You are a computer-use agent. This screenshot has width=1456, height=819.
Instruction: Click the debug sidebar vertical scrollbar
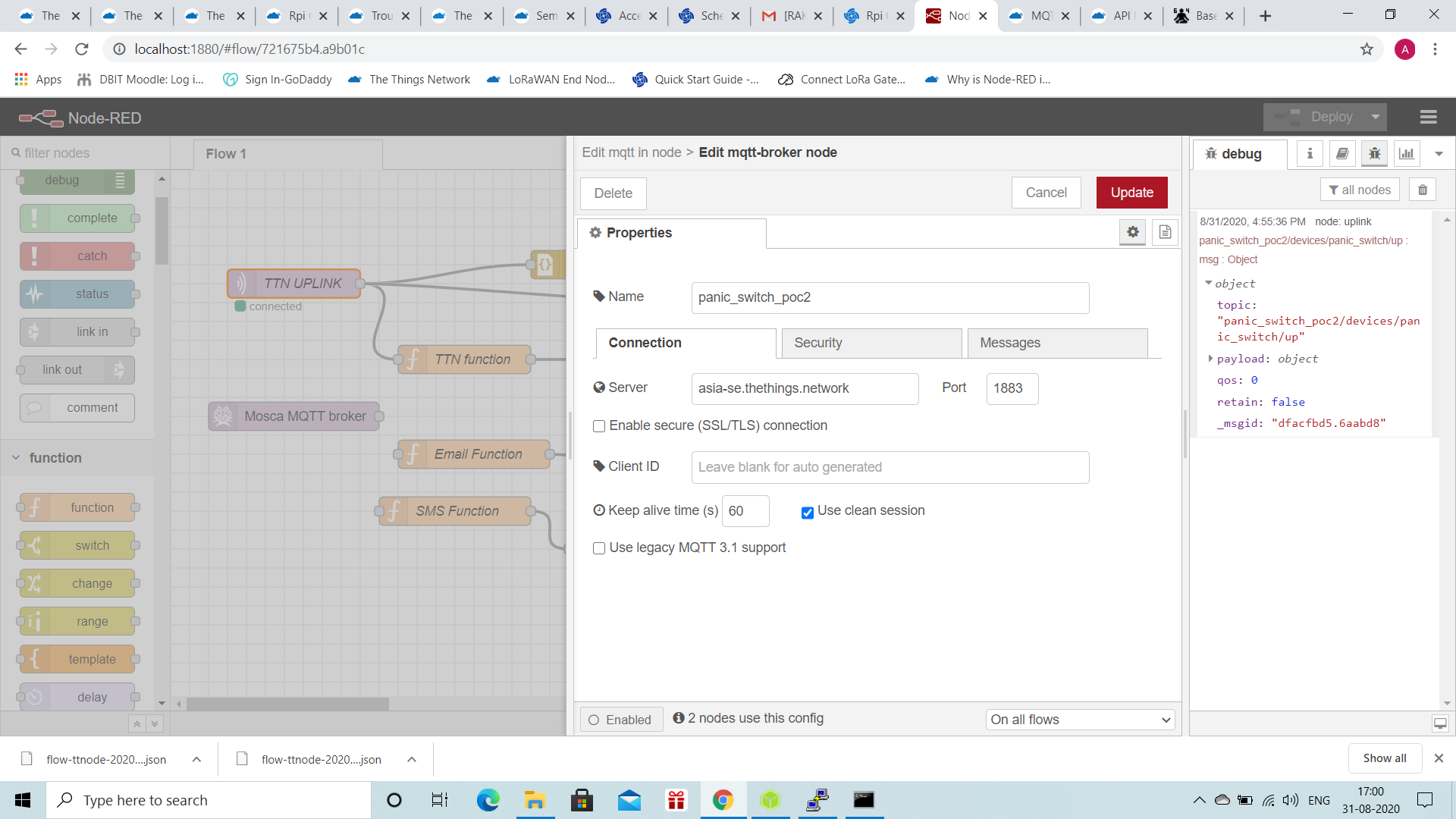[1447, 461]
